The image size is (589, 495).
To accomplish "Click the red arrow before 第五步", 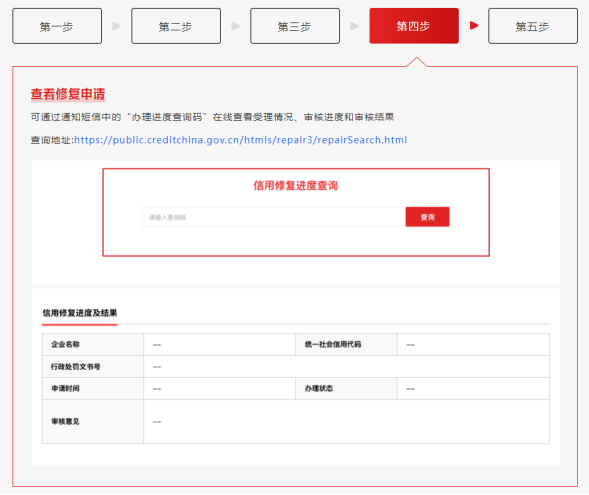I will 474,26.
